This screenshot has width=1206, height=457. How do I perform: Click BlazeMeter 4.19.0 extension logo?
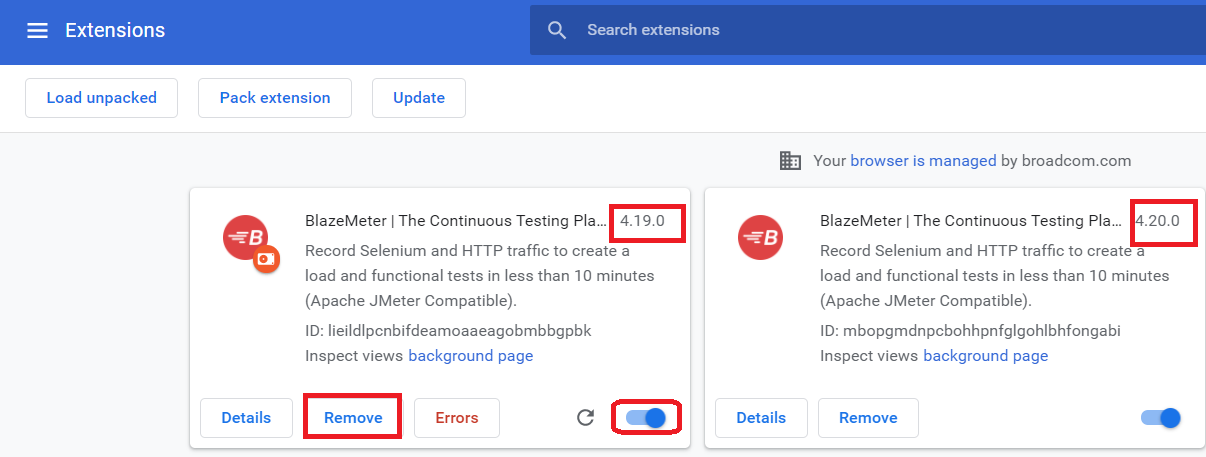click(x=246, y=238)
